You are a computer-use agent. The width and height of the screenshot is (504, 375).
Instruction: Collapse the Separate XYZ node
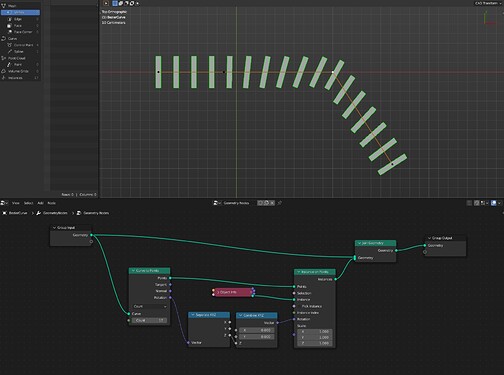click(x=193, y=315)
